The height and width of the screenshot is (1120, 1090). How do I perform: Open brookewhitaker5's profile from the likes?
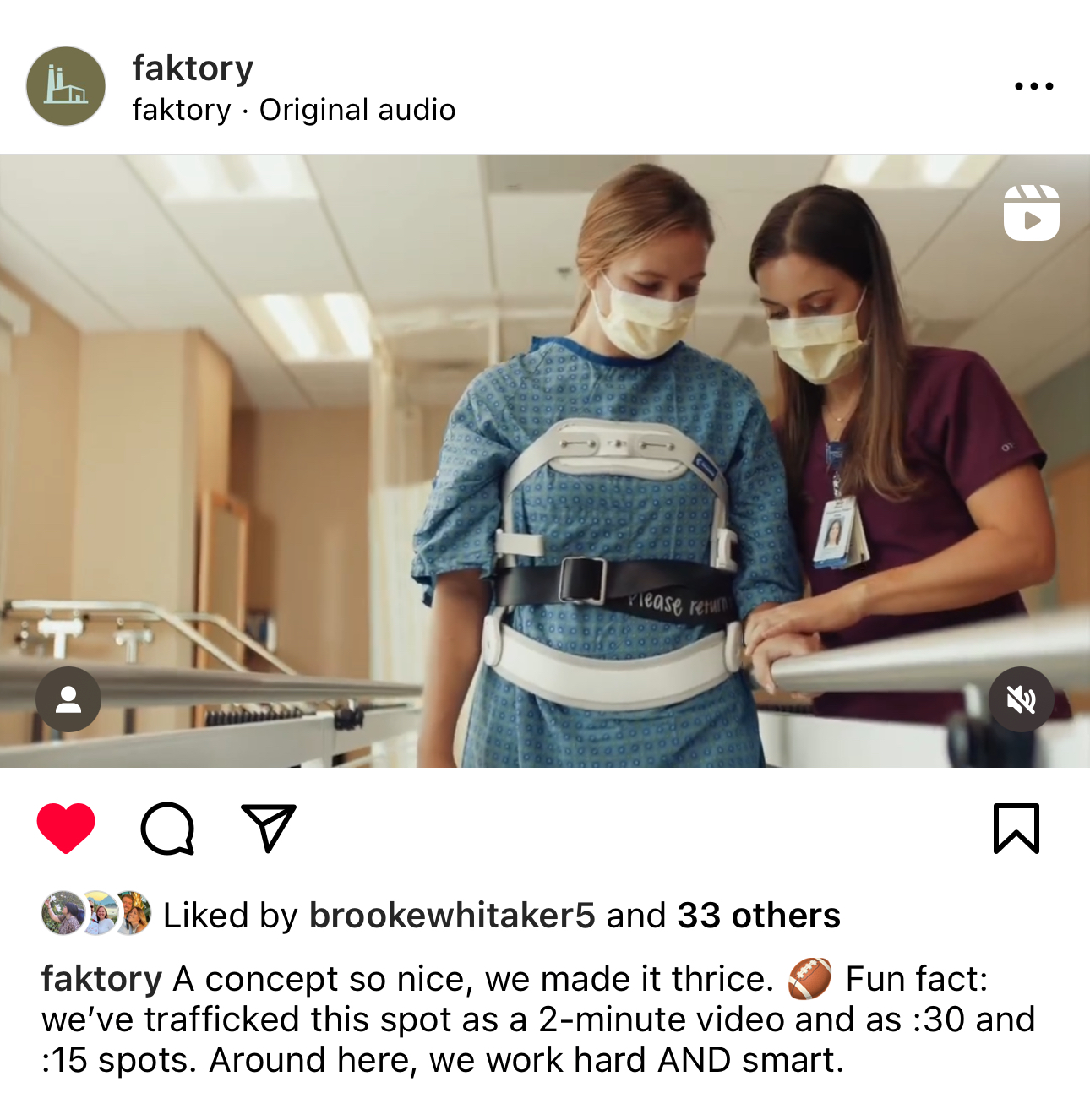tap(452, 916)
